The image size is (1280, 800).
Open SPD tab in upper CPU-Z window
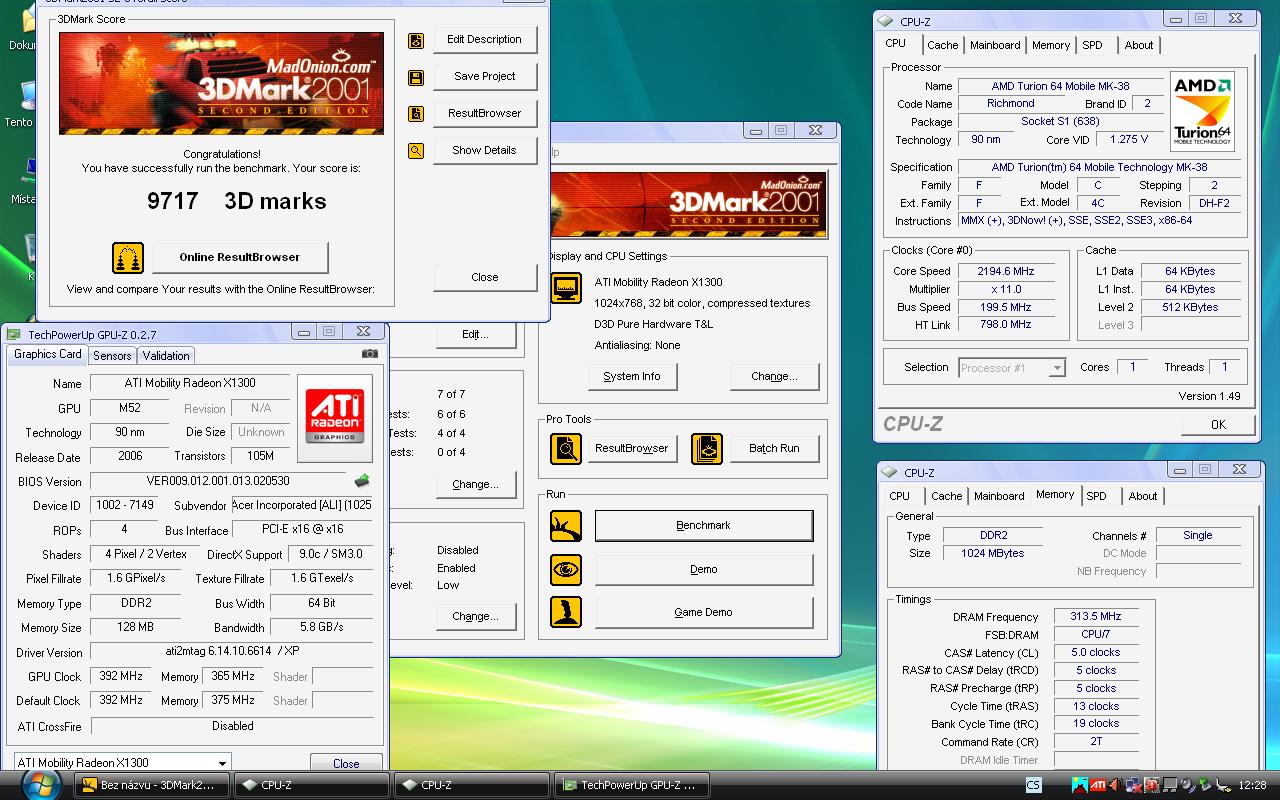click(1093, 45)
